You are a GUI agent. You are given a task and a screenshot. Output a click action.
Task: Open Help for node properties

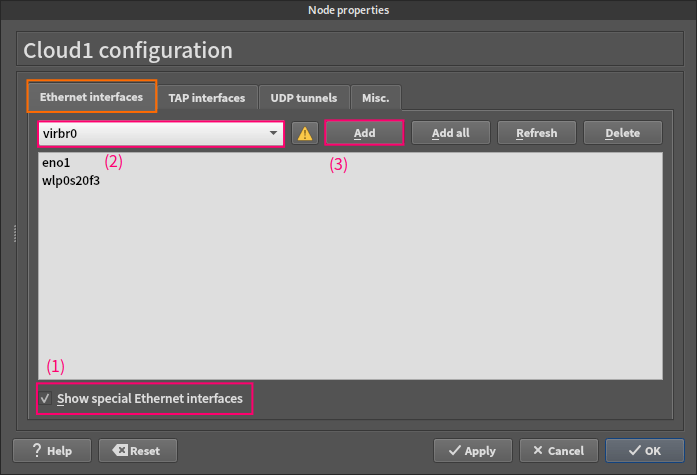pyautogui.click(x=52, y=451)
